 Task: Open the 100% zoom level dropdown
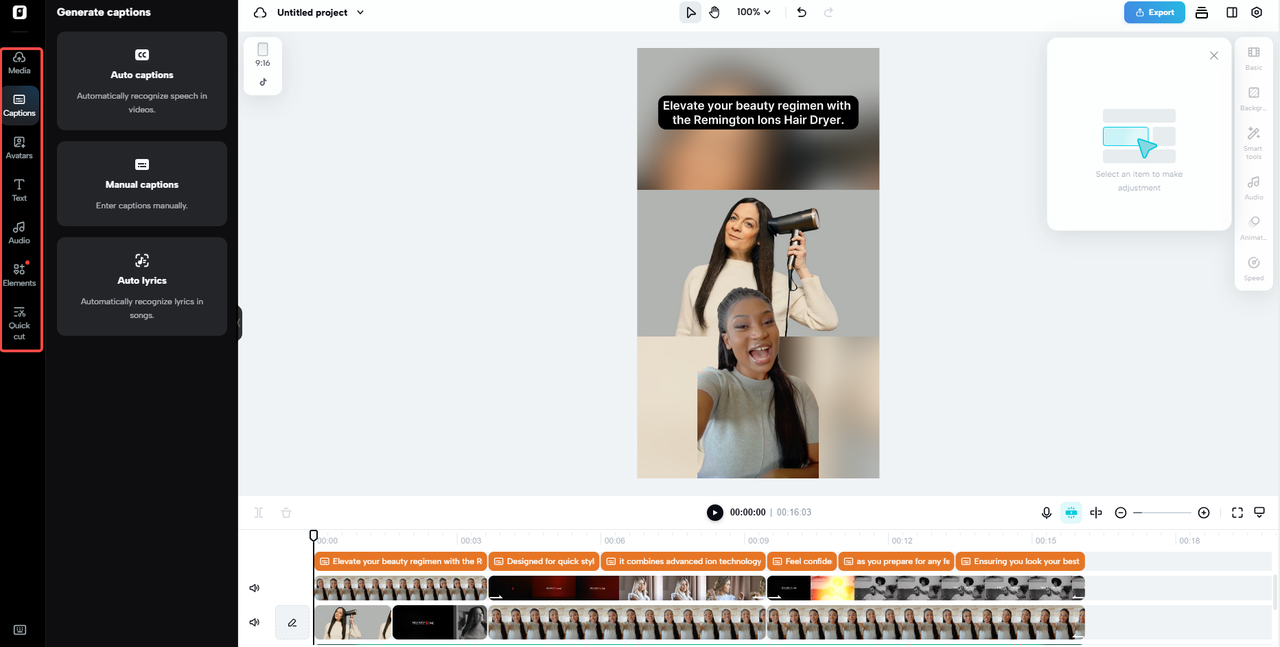pos(754,12)
